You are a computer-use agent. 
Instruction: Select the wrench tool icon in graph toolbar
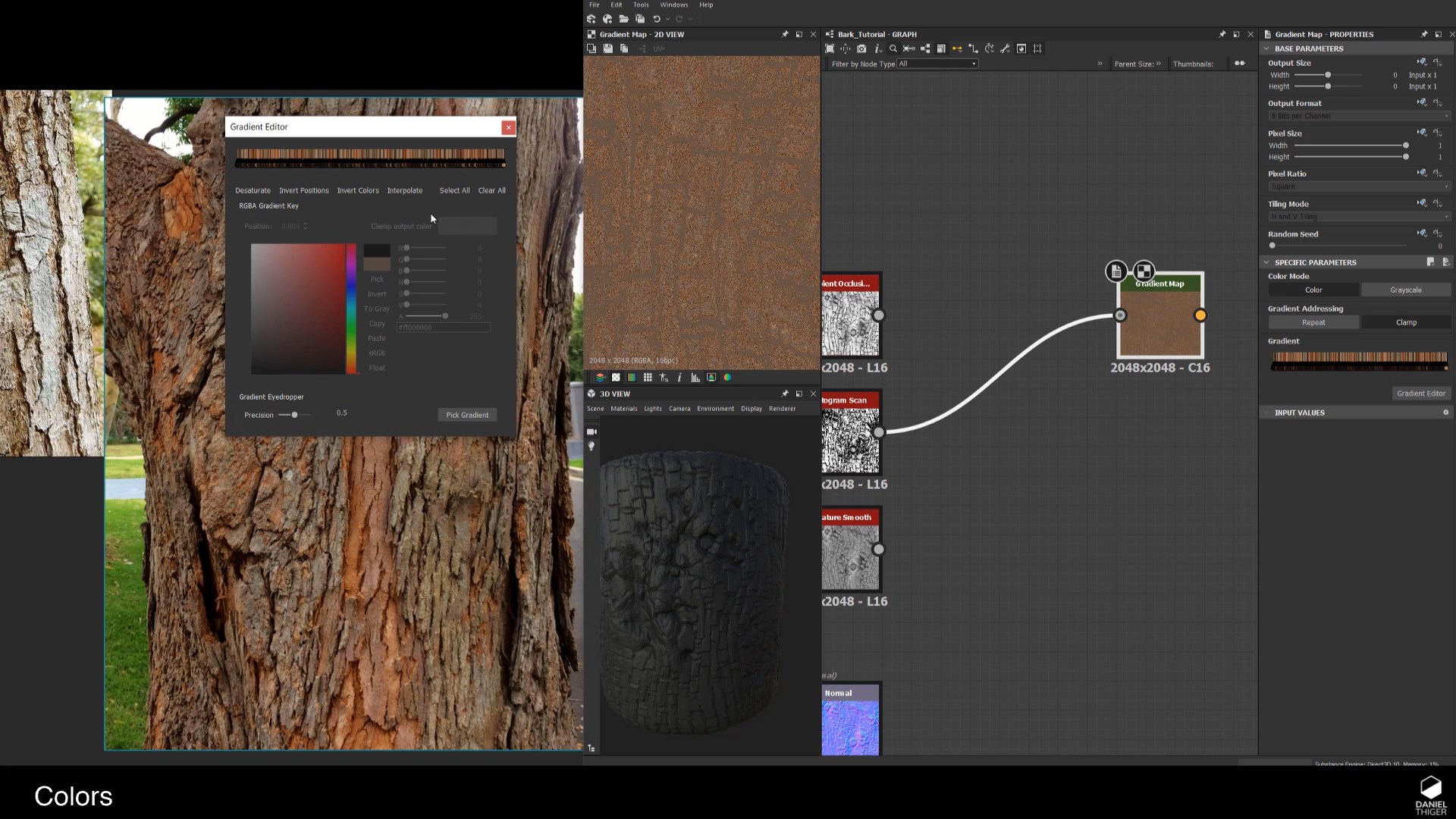[1006, 49]
